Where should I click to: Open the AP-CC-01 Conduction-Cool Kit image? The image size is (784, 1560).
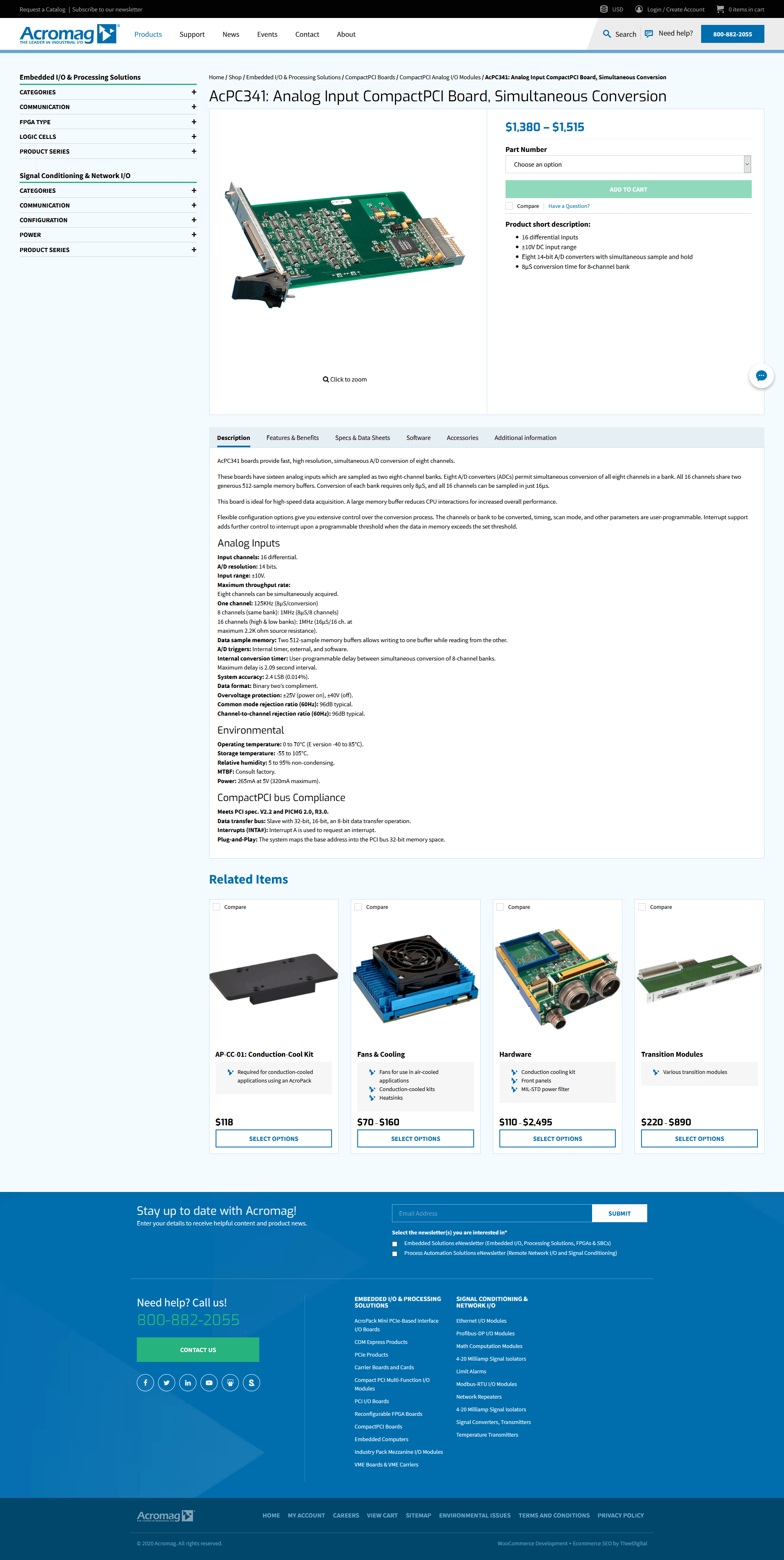click(x=274, y=979)
